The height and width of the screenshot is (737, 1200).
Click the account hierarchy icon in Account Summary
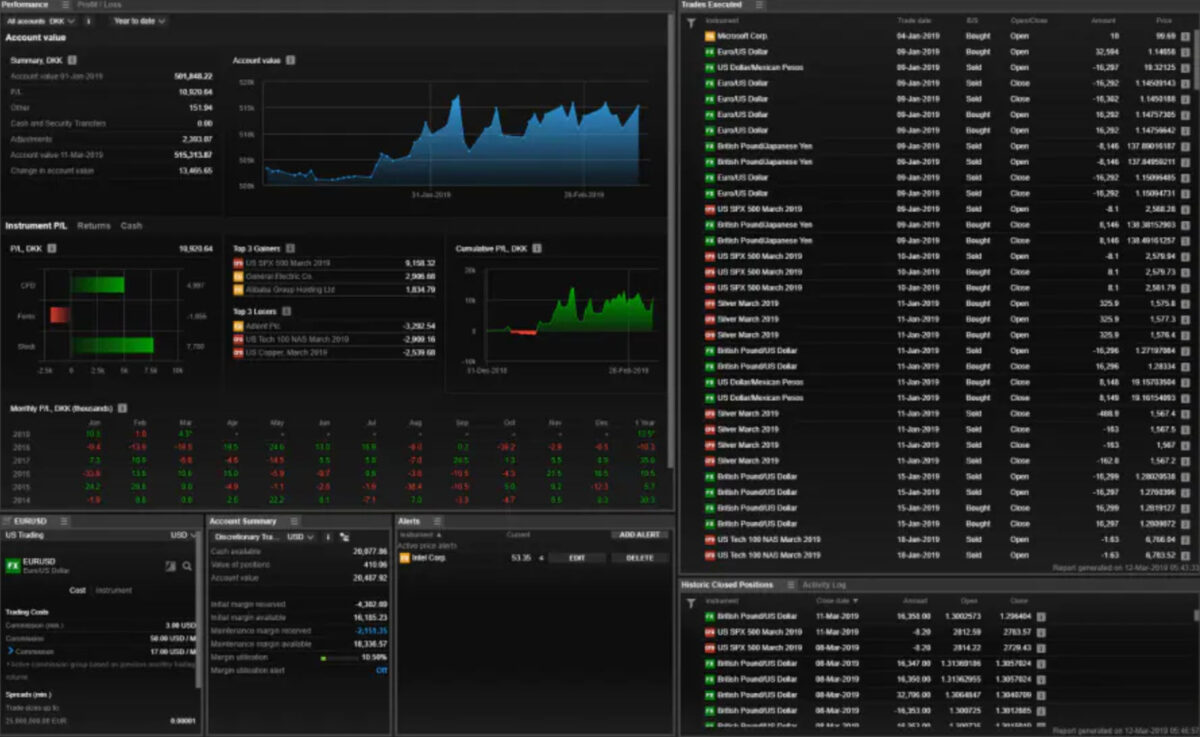[344, 537]
